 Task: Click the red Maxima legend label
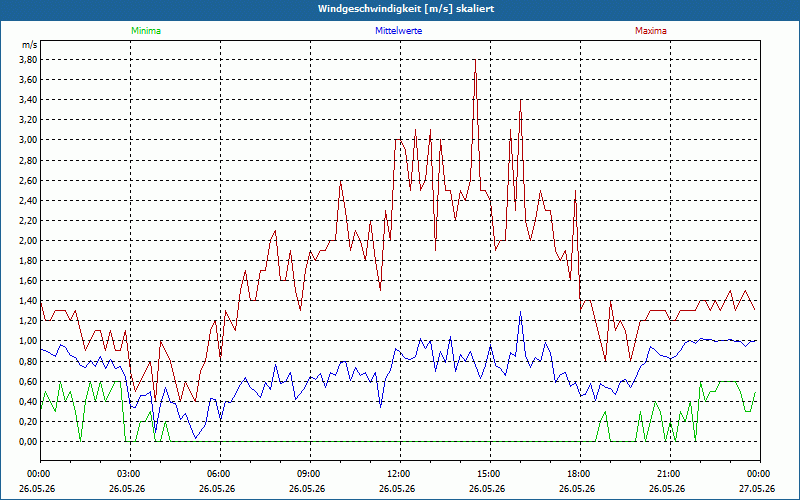pyautogui.click(x=651, y=31)
